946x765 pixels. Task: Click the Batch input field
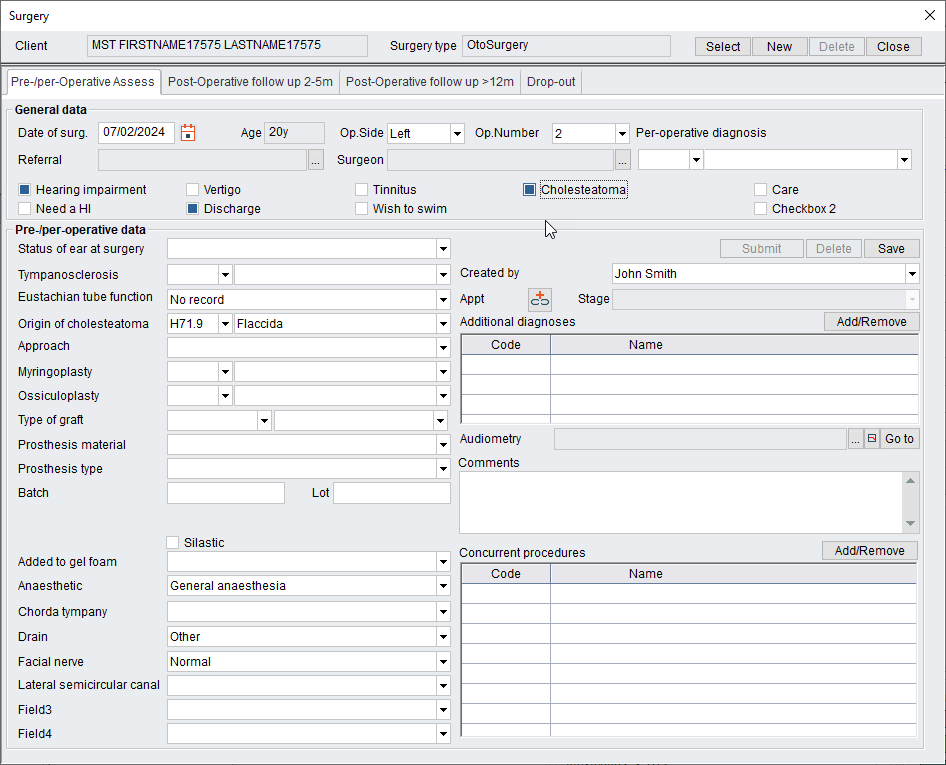point(226,493)
